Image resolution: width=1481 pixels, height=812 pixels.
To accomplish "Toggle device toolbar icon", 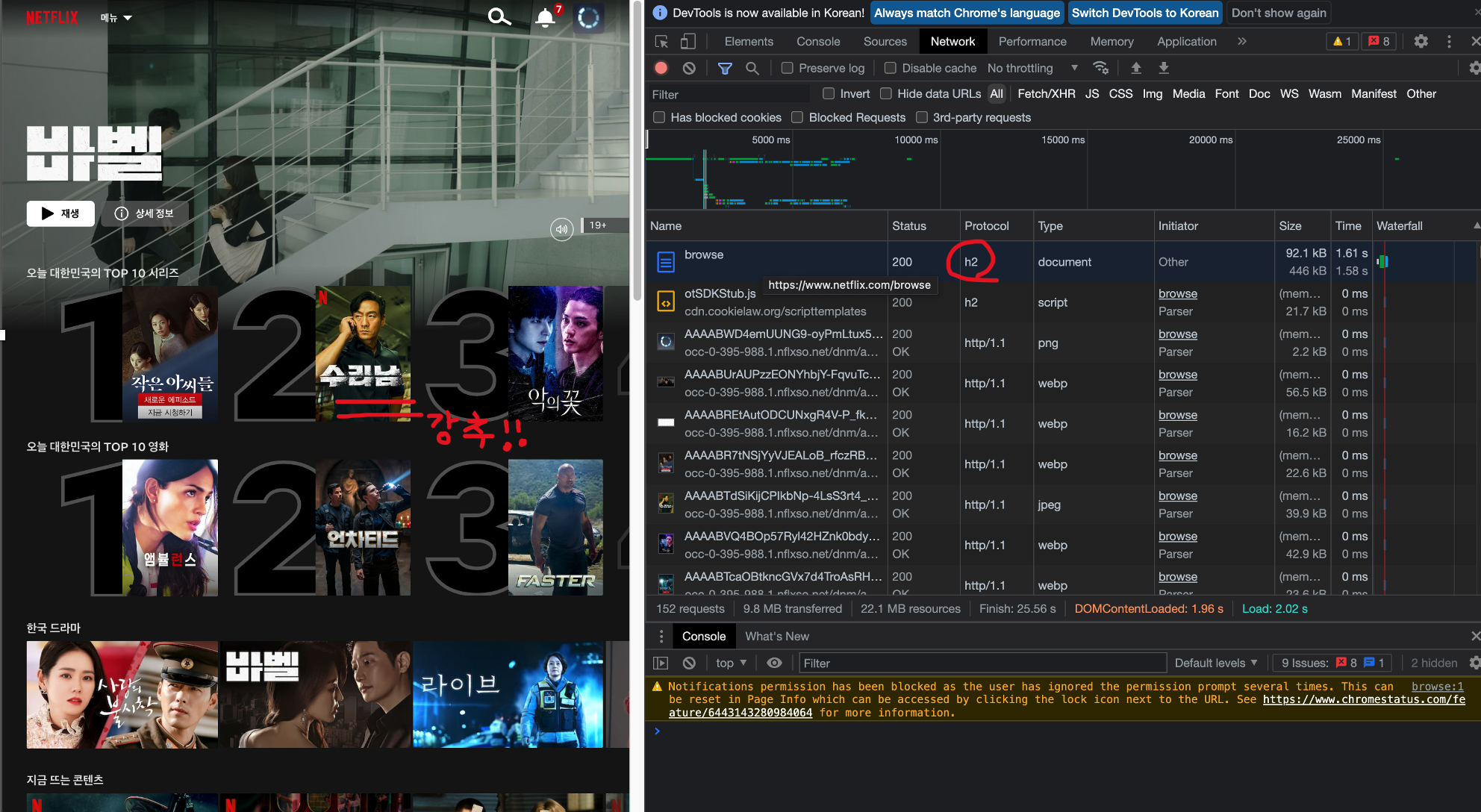I will (x=688, y=42).
